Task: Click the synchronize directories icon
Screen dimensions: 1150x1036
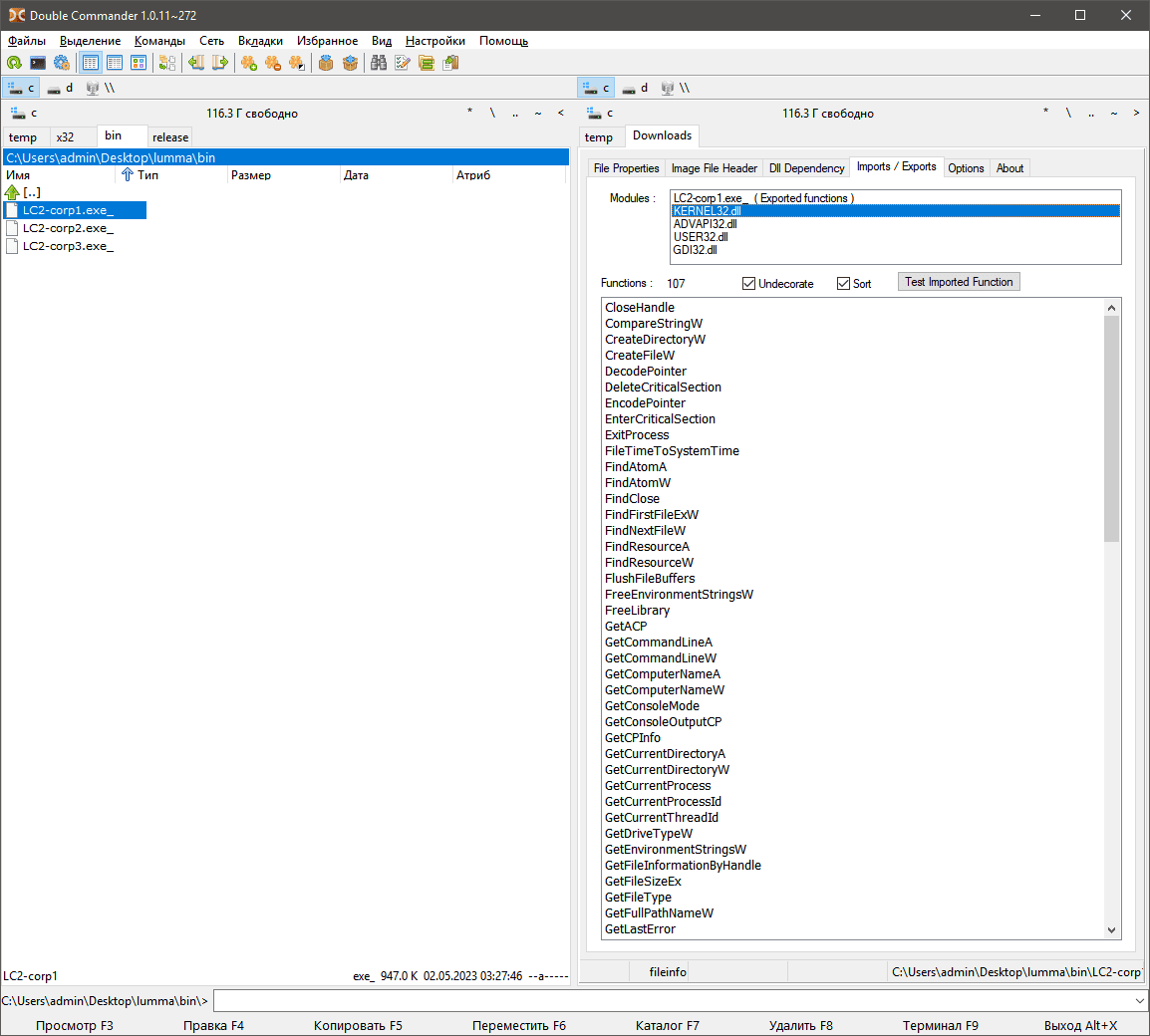Action: (x=427, y=63)
